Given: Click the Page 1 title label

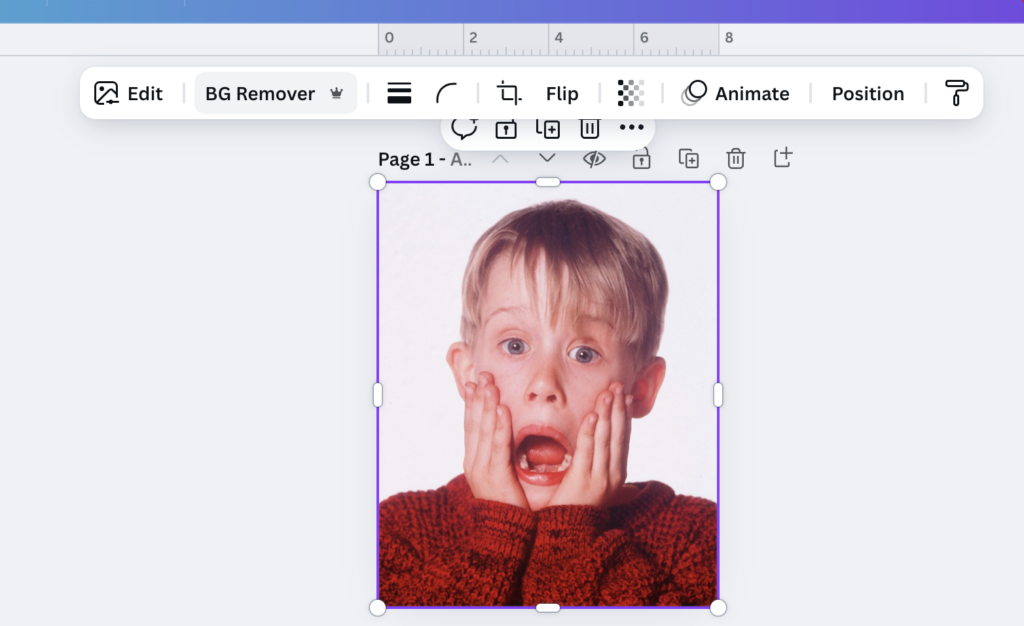Looking at the screenshot, I should [424, 159].
